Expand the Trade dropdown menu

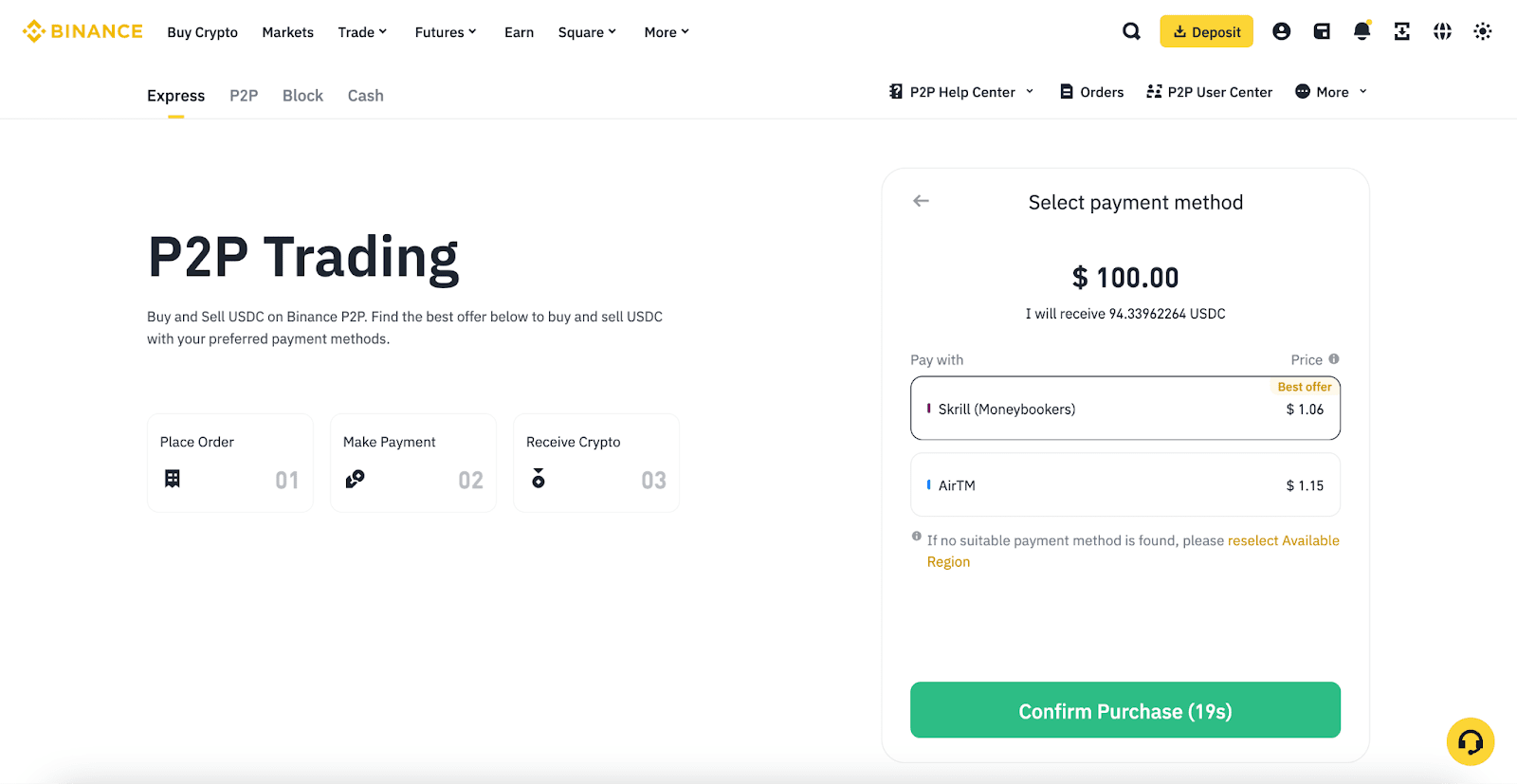click(x=362, y=32)
